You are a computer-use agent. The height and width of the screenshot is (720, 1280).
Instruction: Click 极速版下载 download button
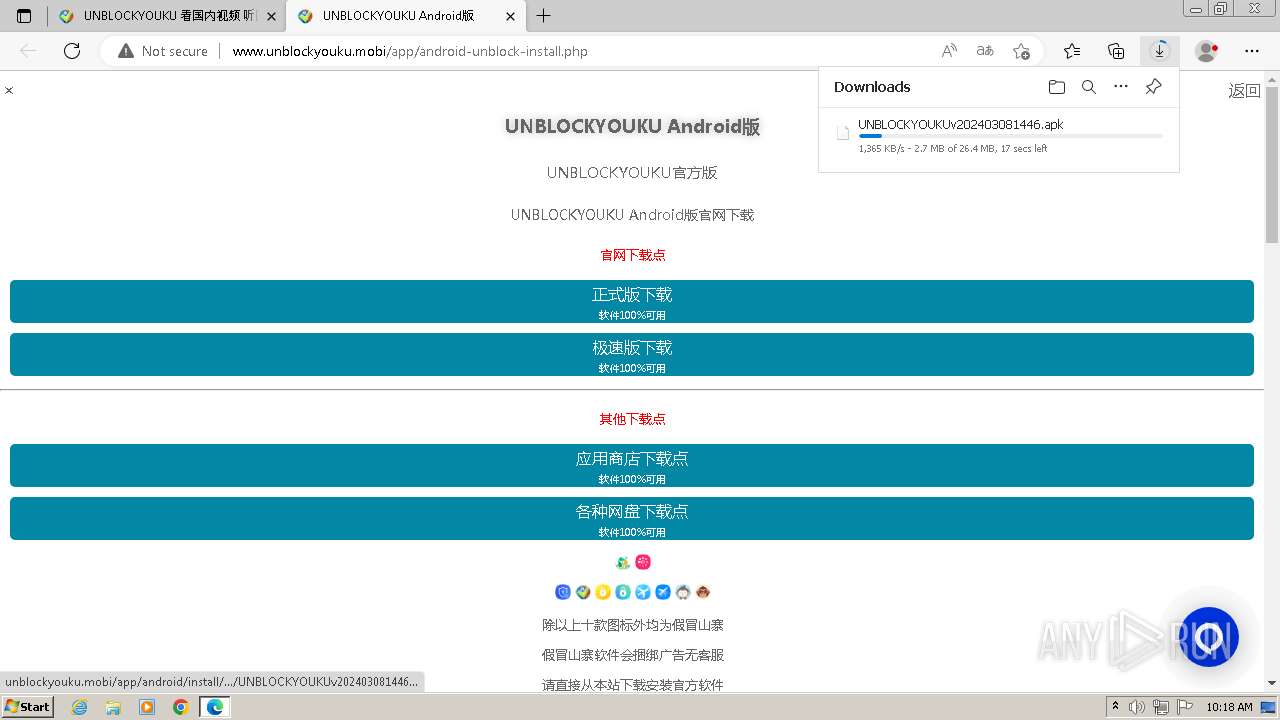[632, 354]
